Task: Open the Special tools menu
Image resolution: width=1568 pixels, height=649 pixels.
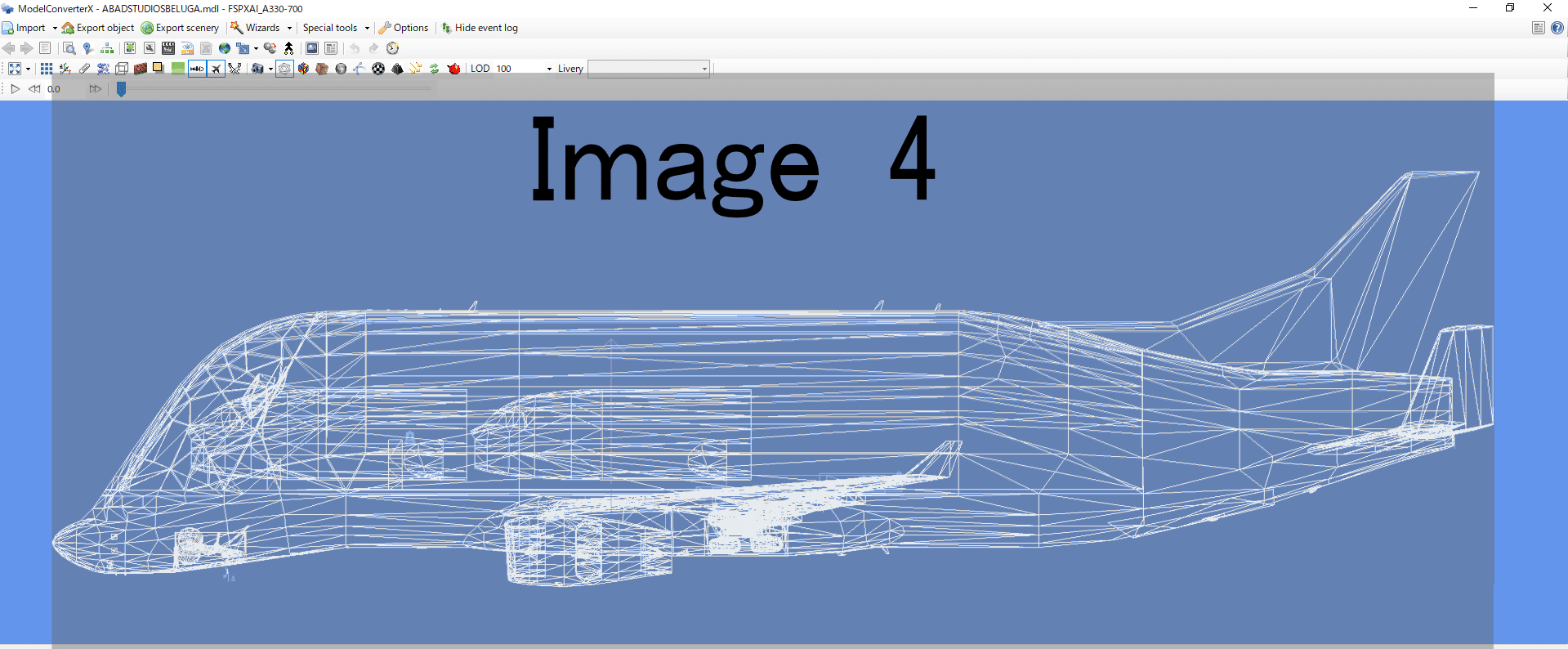Action: click(x=335, y=28)
